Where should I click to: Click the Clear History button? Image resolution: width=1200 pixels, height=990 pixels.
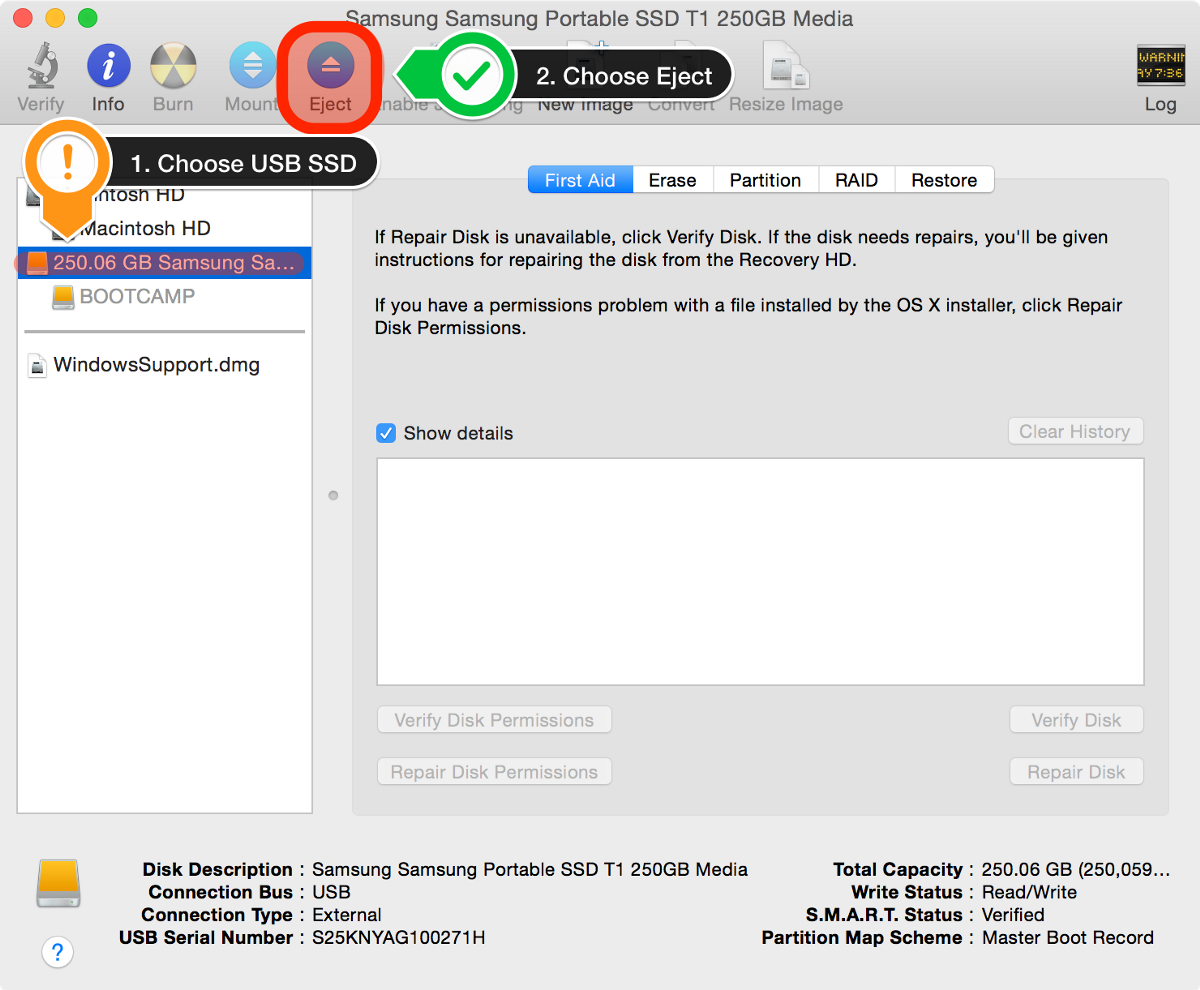1075,432
